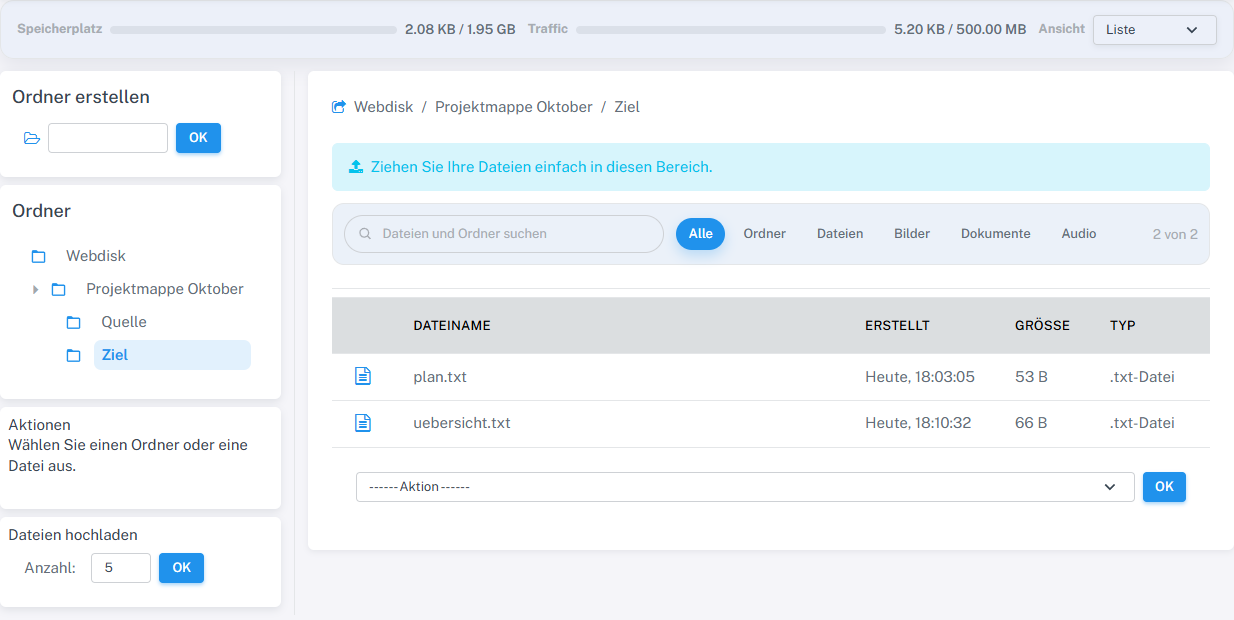Confirm new folder with the OK button

pos(198,138)
